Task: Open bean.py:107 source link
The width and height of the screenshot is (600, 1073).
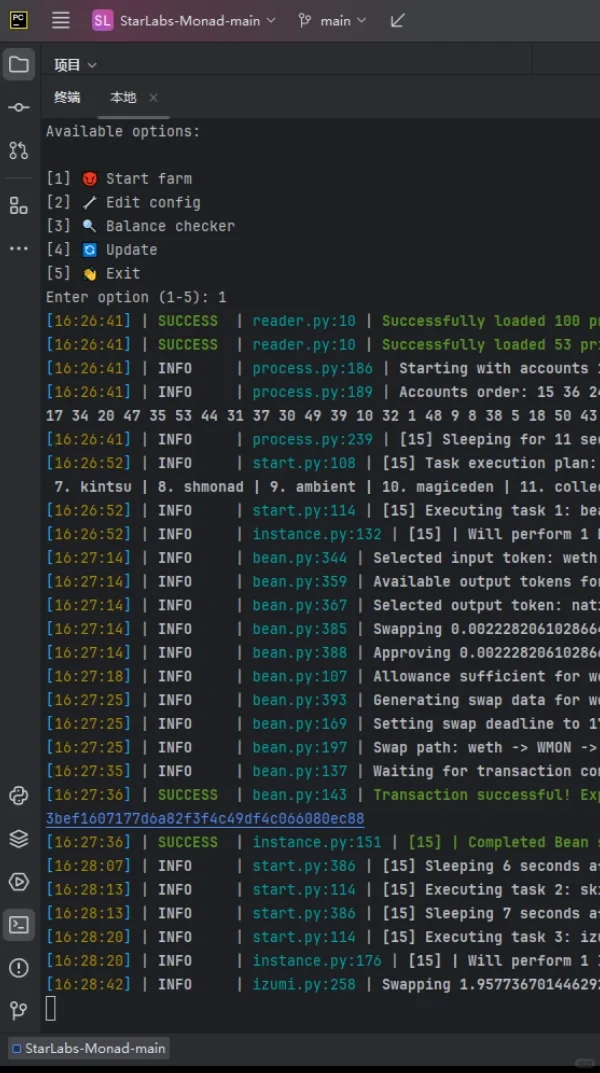Action: tap(300, 677)
